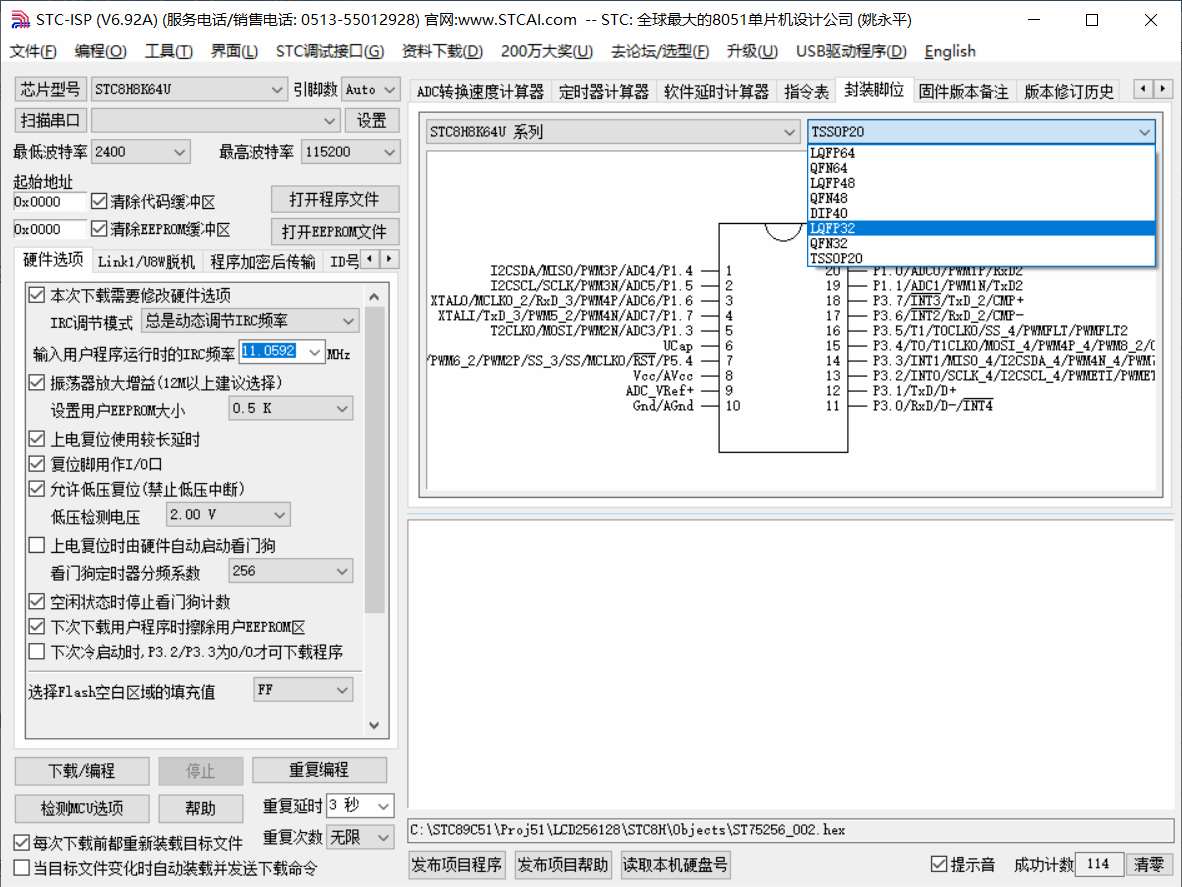Open STC8H8K64U 系列 series dropdown
1182x887 pixels.
[x=612, y=132]
